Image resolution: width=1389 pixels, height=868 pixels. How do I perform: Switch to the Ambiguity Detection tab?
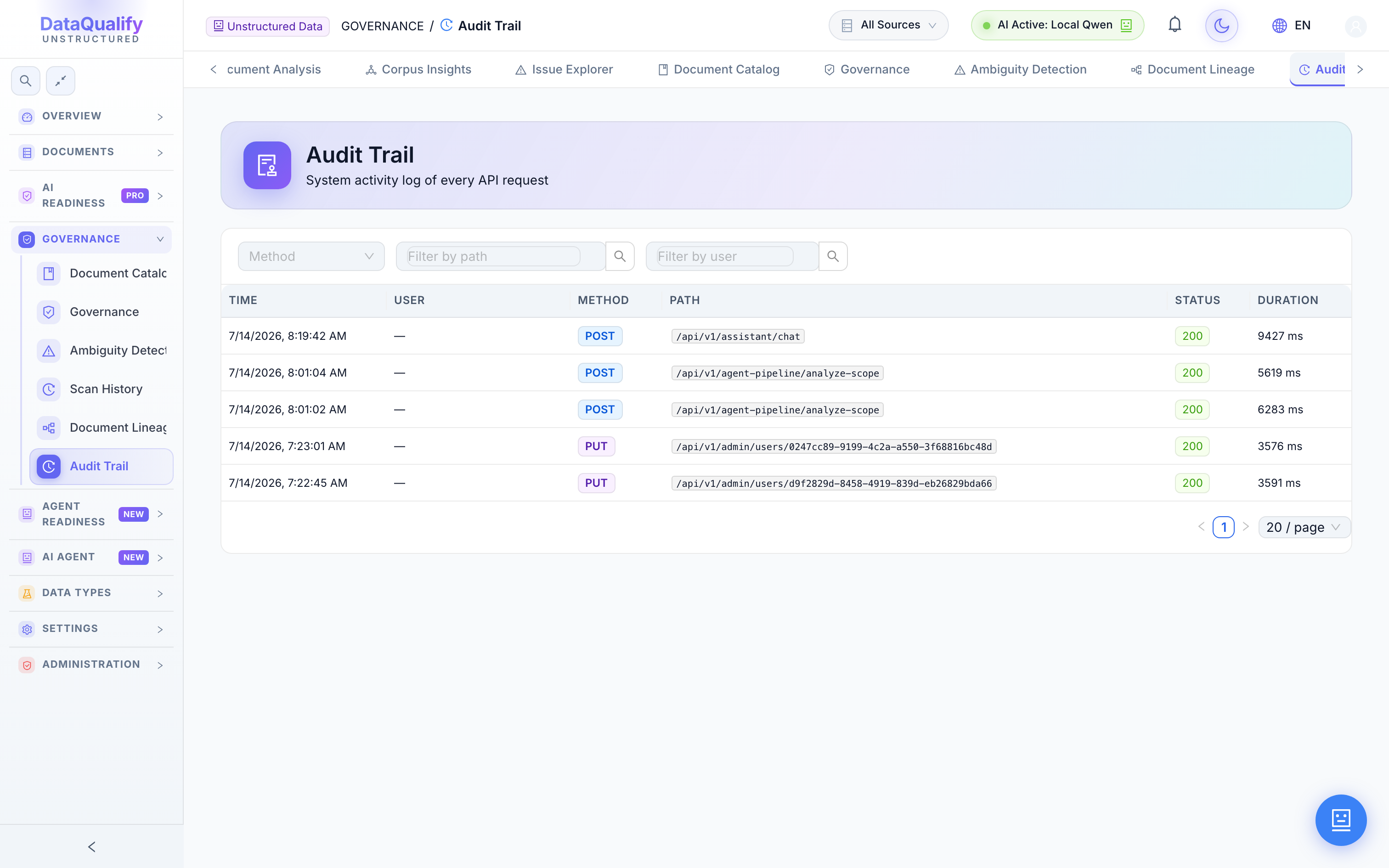point(1021,69)
